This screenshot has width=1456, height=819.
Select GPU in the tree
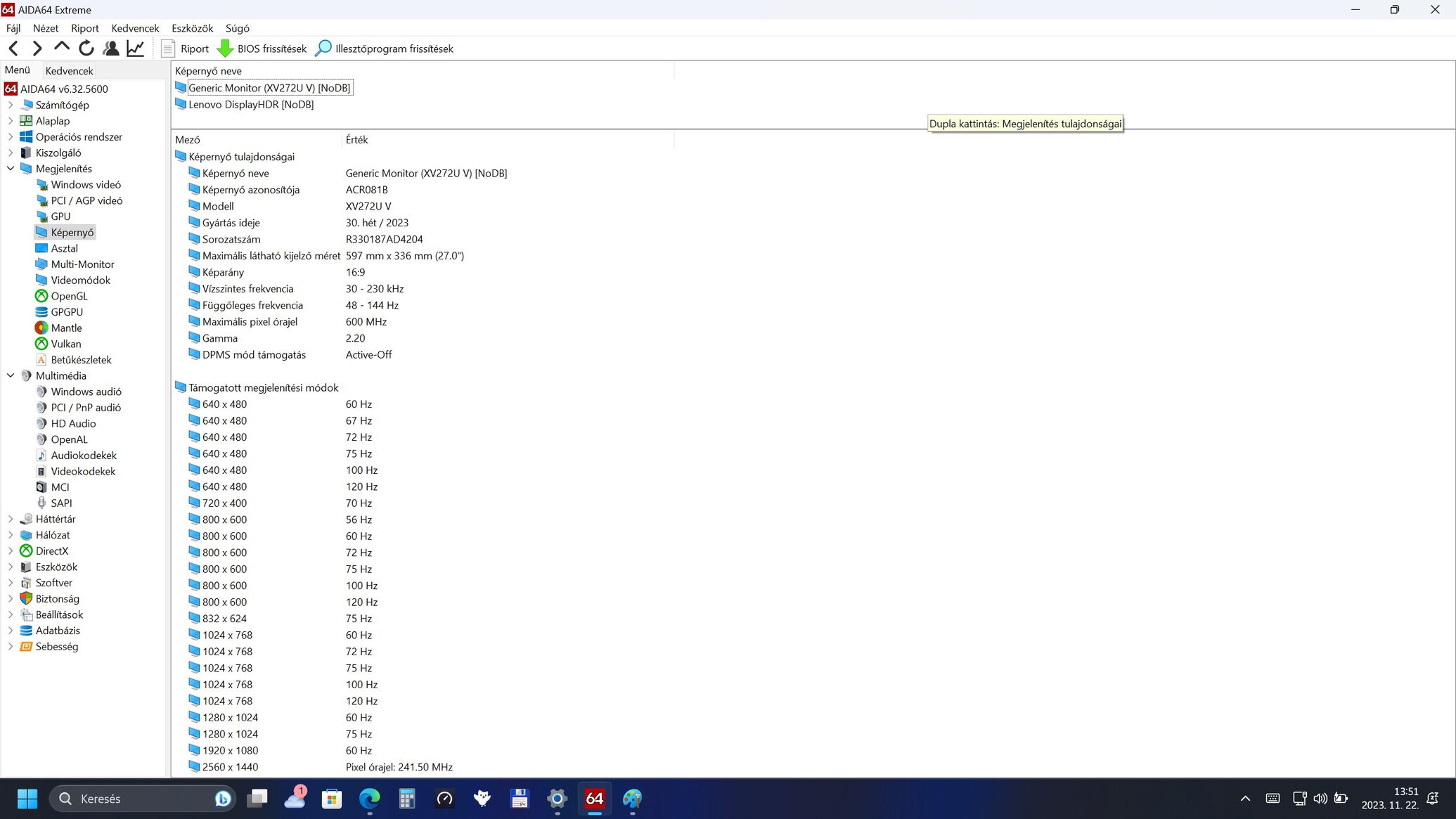click(60, 217)
